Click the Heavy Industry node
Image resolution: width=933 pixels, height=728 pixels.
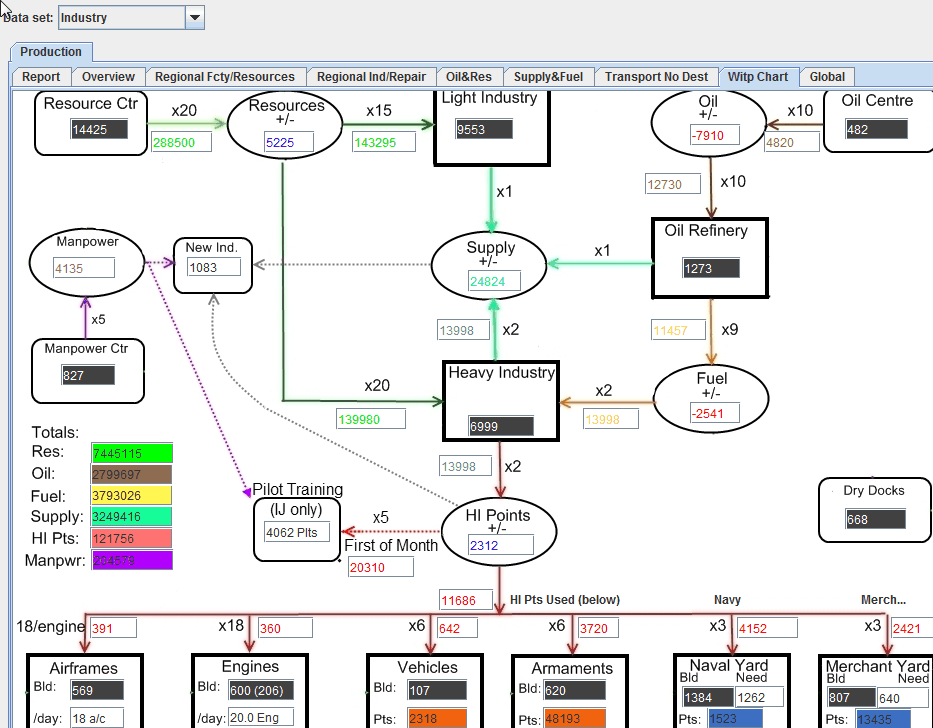501,400
